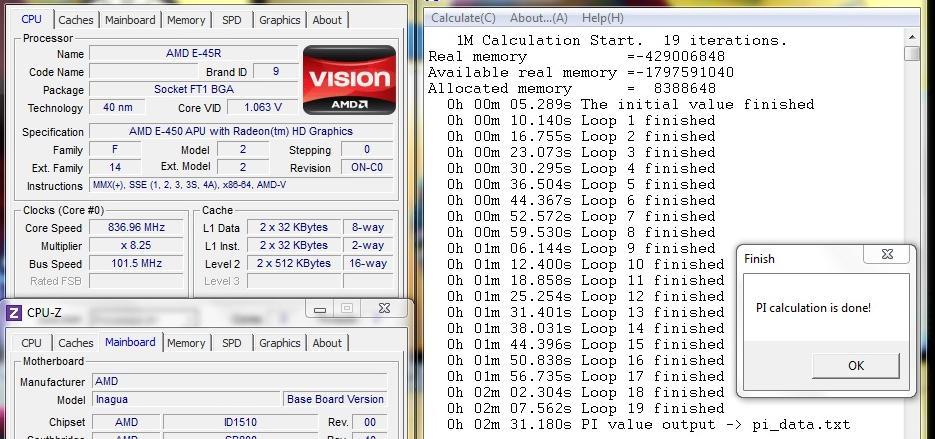This screenshot has width=935, height=439.
Task: Select the CPU tab in the Processor window
Action: 32,19
